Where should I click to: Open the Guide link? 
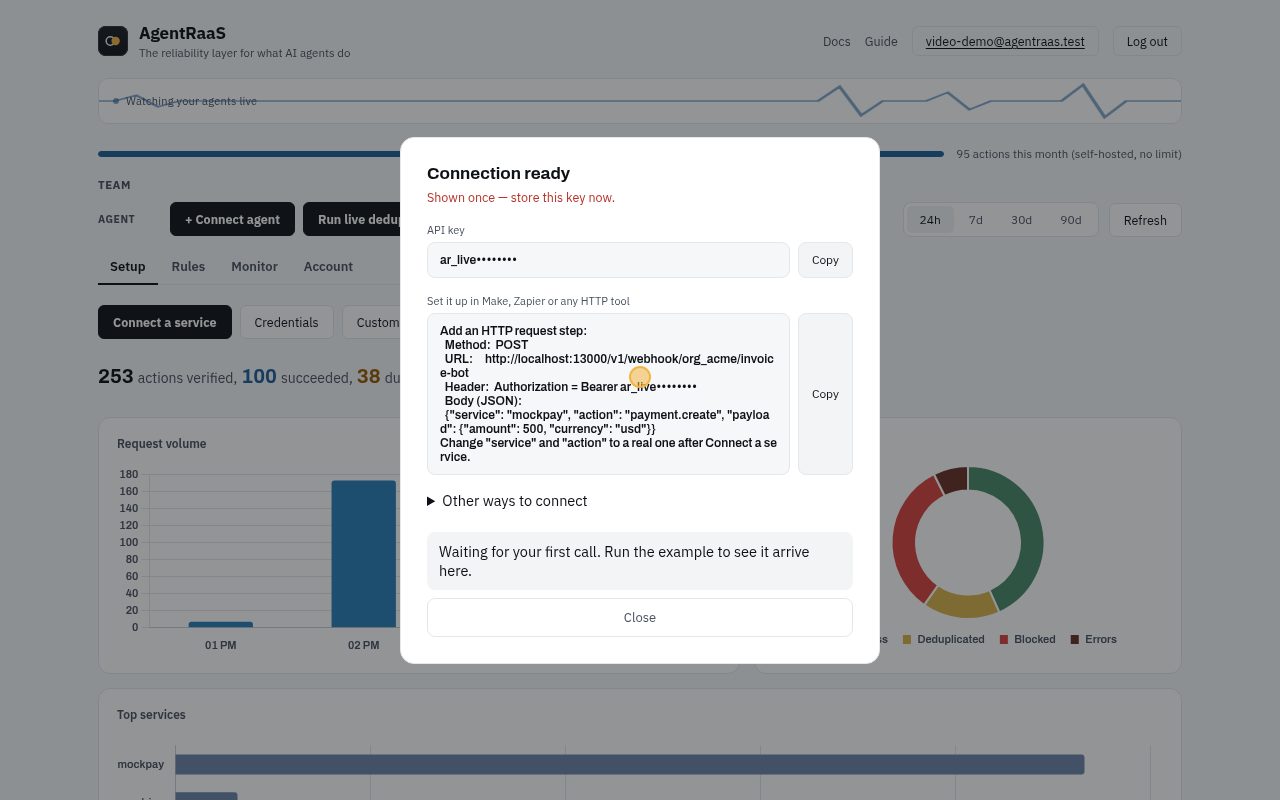(x=881, y=42)
